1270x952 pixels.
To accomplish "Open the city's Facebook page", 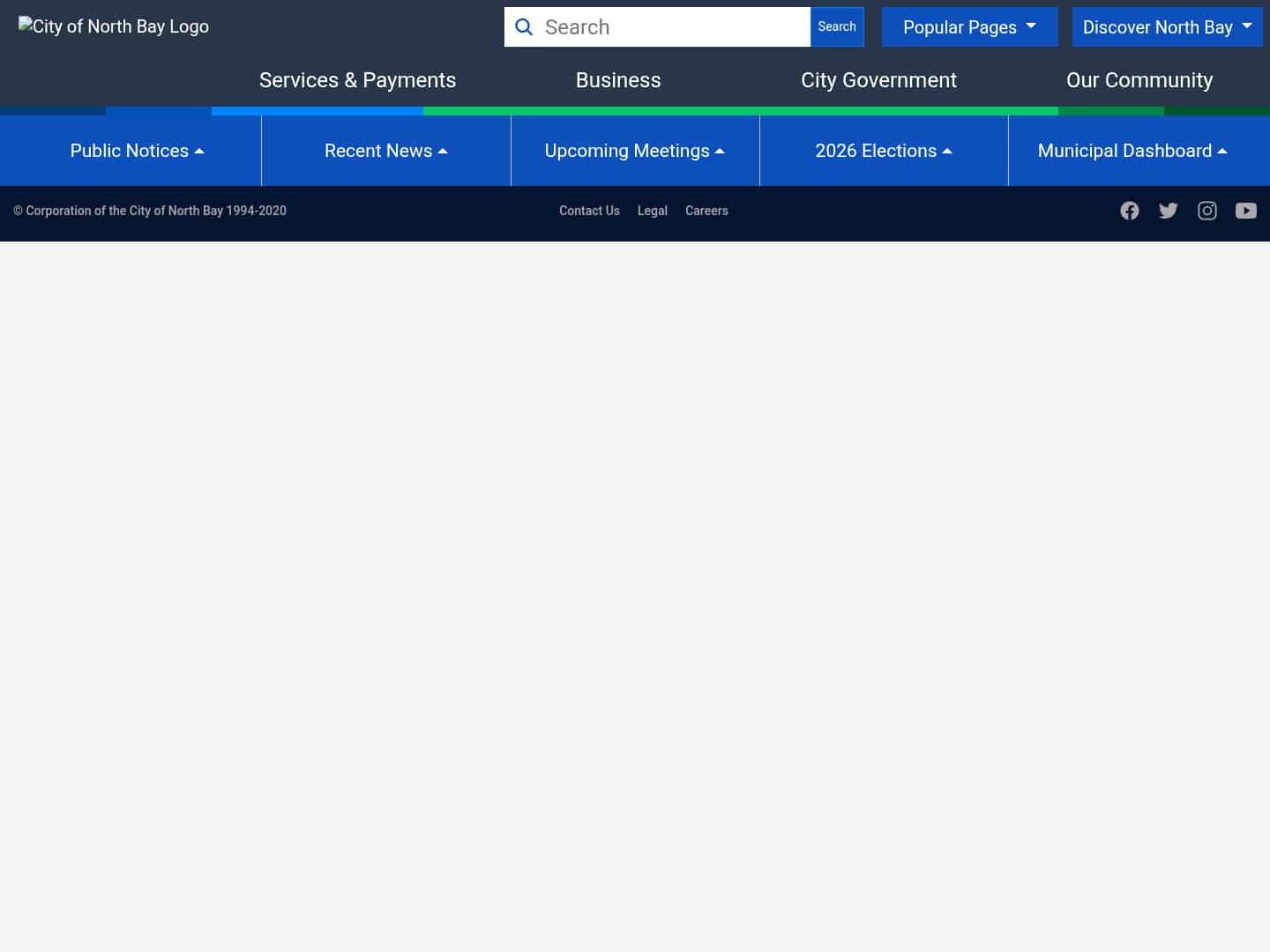I will coord(1130,211).
